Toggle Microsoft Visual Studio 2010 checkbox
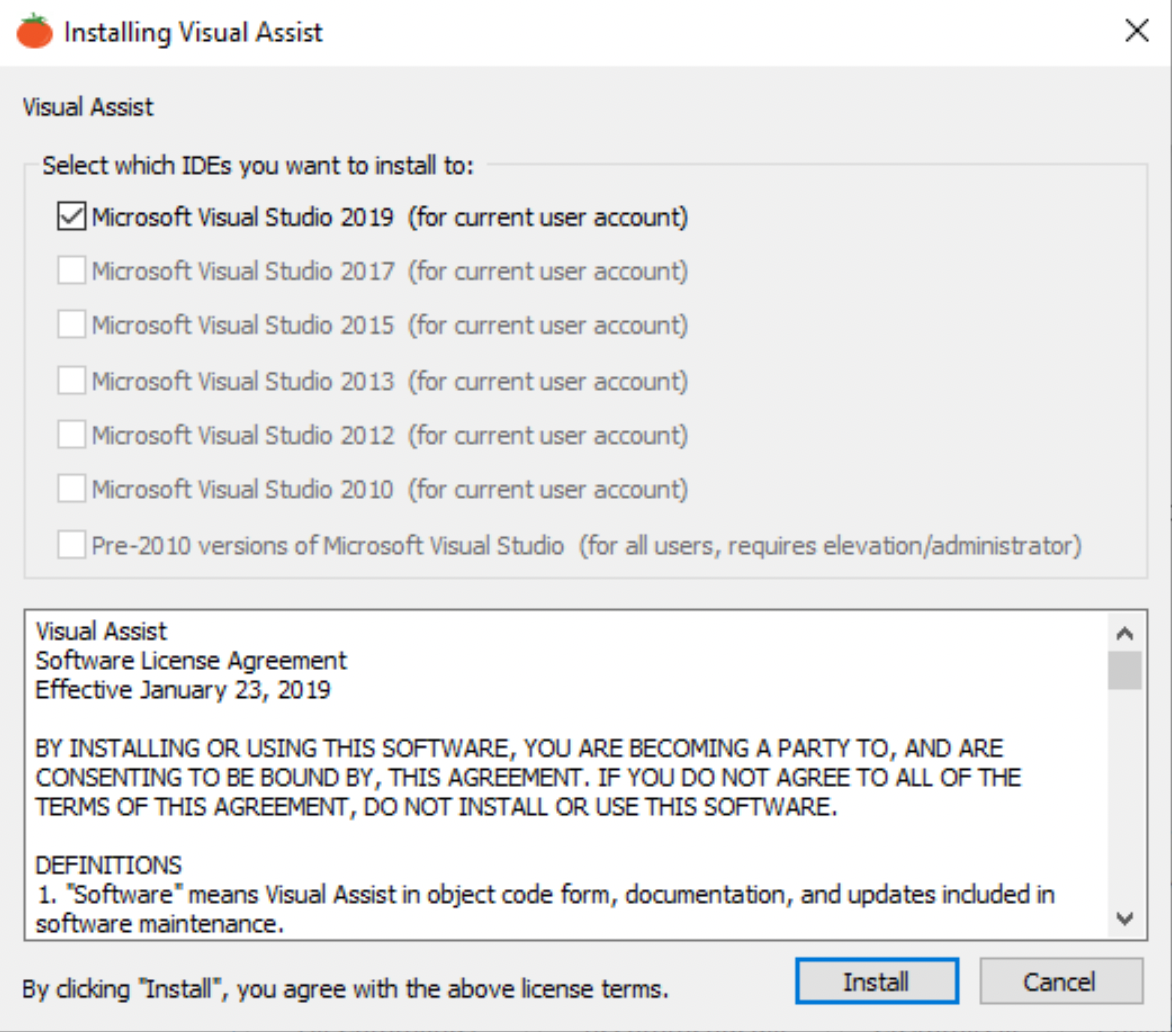Viewport: 1172px width, 1032px height. tap(71, 489)
